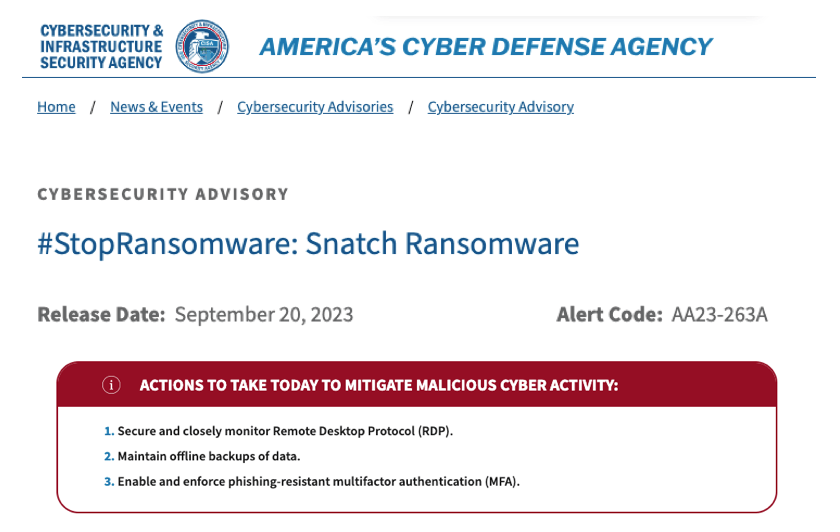Screen dimensions: 840x532
Task: Click the Alert Code label
Action: tap(610, 315)
